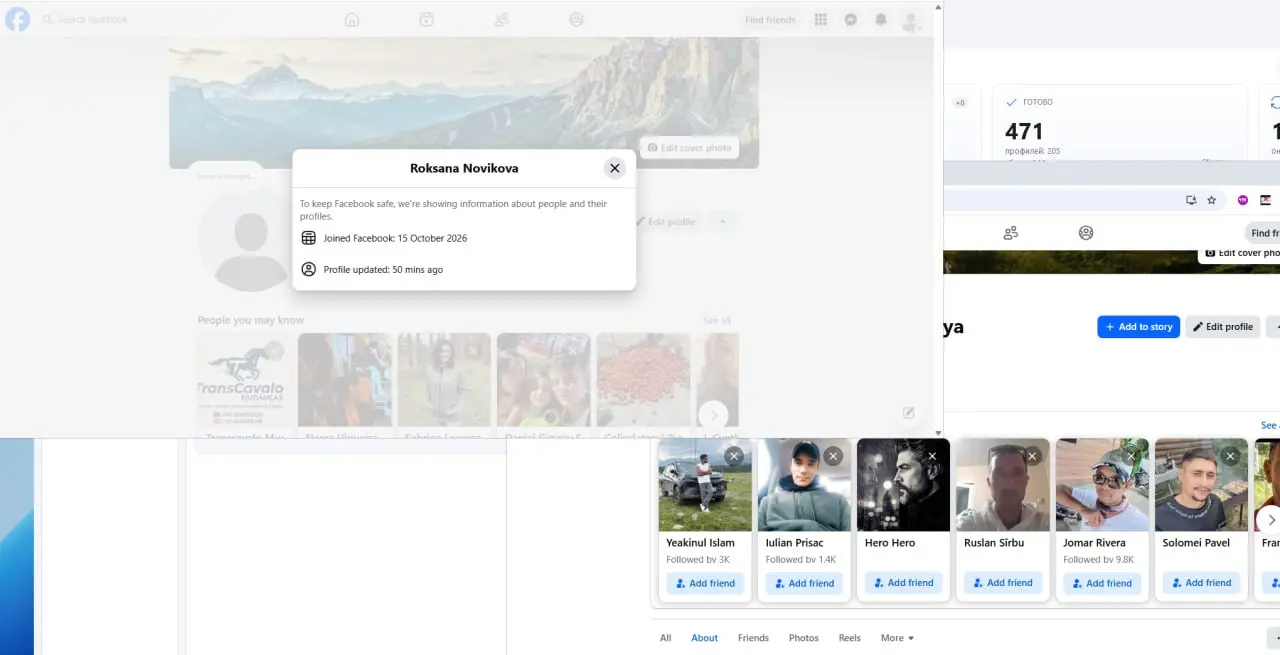1280x655 pixels.
Task: Click Edit cover photo in the dimmed window
Action: pos(689,147)
